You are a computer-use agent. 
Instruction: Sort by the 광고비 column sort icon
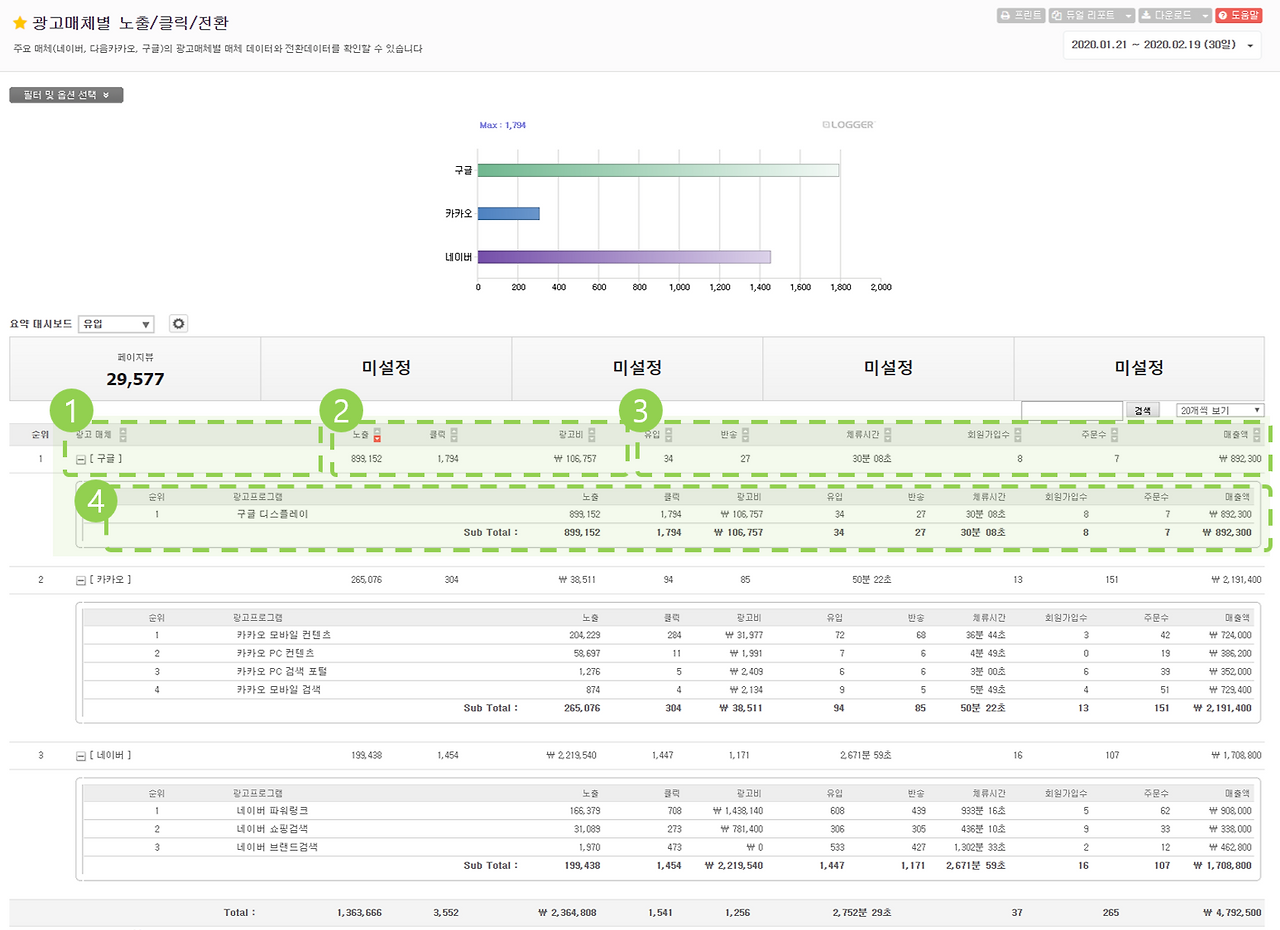pos(592,435)
